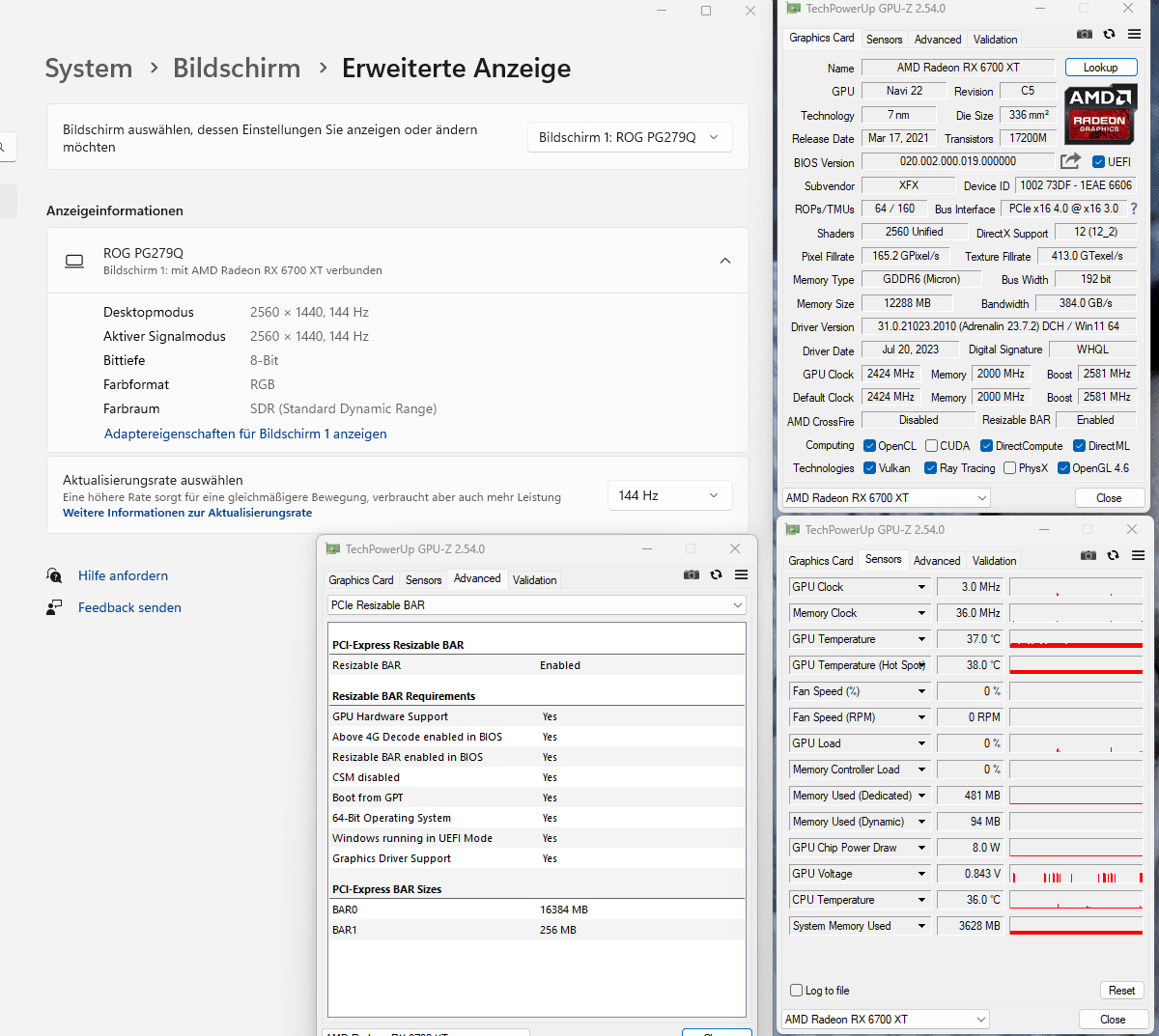
Task: Click the AMD Radeon Graphics logo
Action: 1100,115
